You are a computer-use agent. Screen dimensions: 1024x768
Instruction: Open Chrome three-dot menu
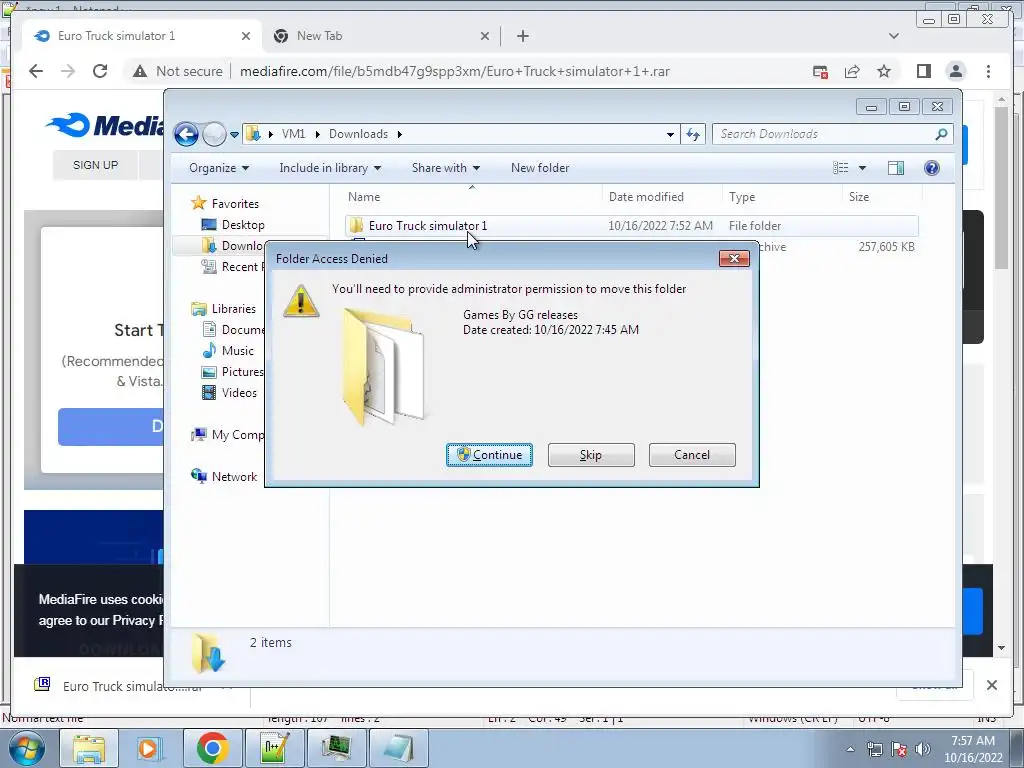click(988, 71)
